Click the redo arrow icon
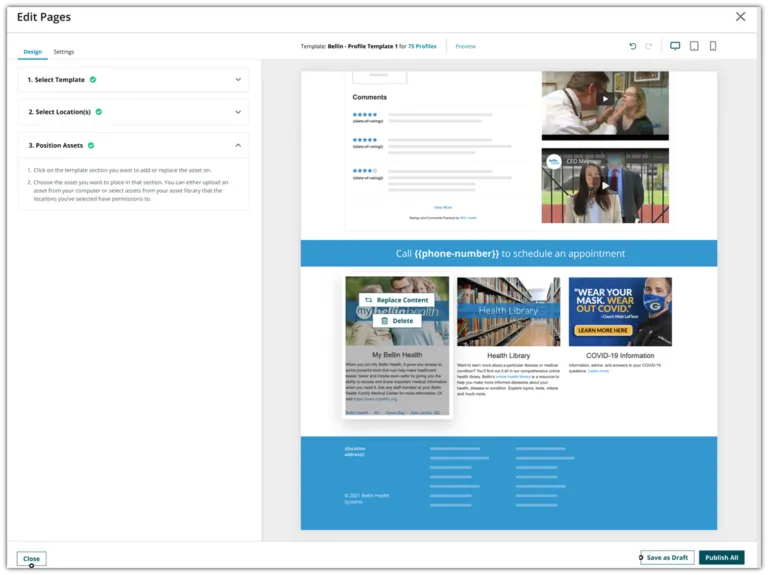This screenshot has height=575, width=768. [648, 46]
